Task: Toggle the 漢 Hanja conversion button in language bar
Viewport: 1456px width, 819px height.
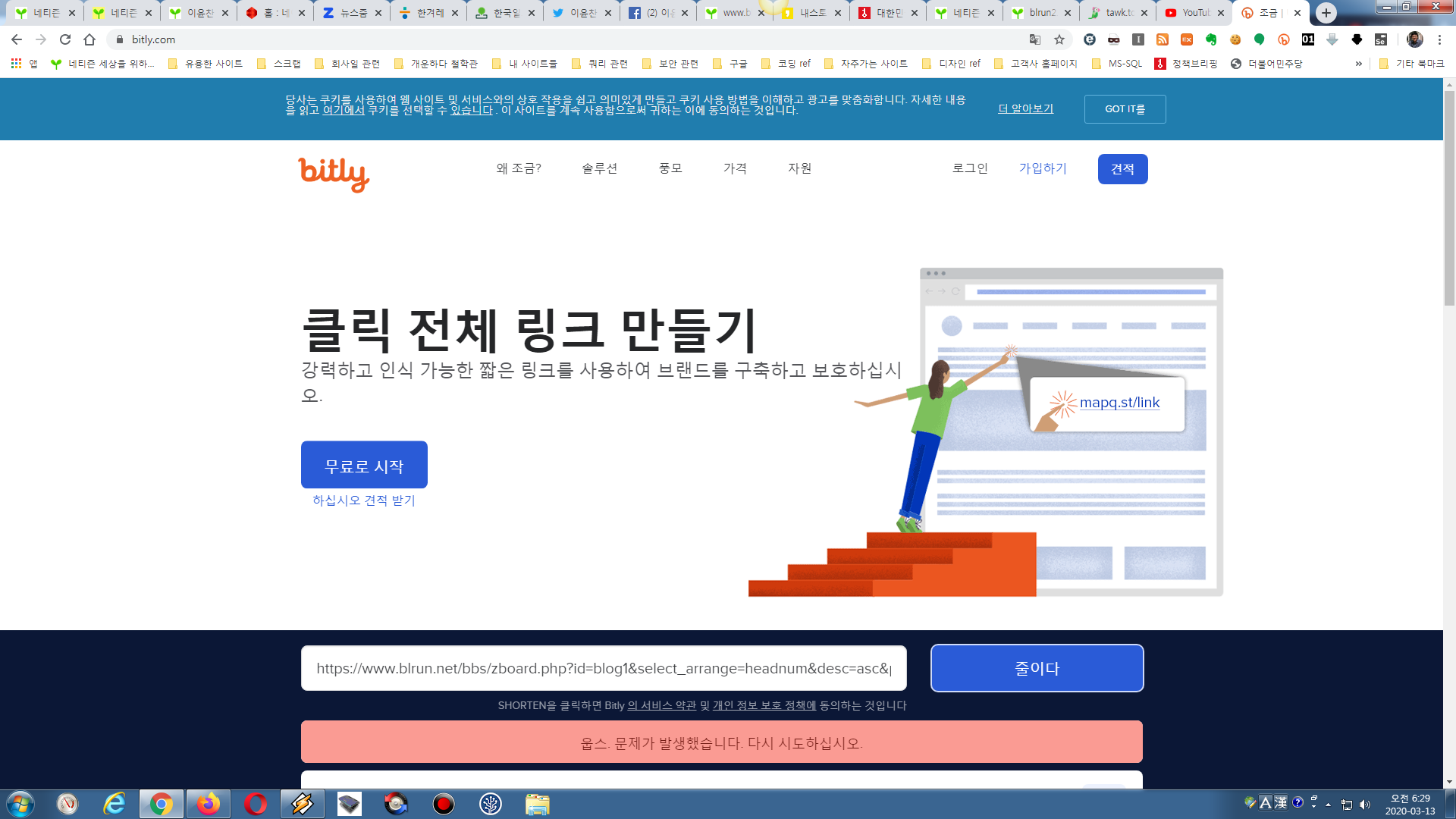Action: point(1281,802)
